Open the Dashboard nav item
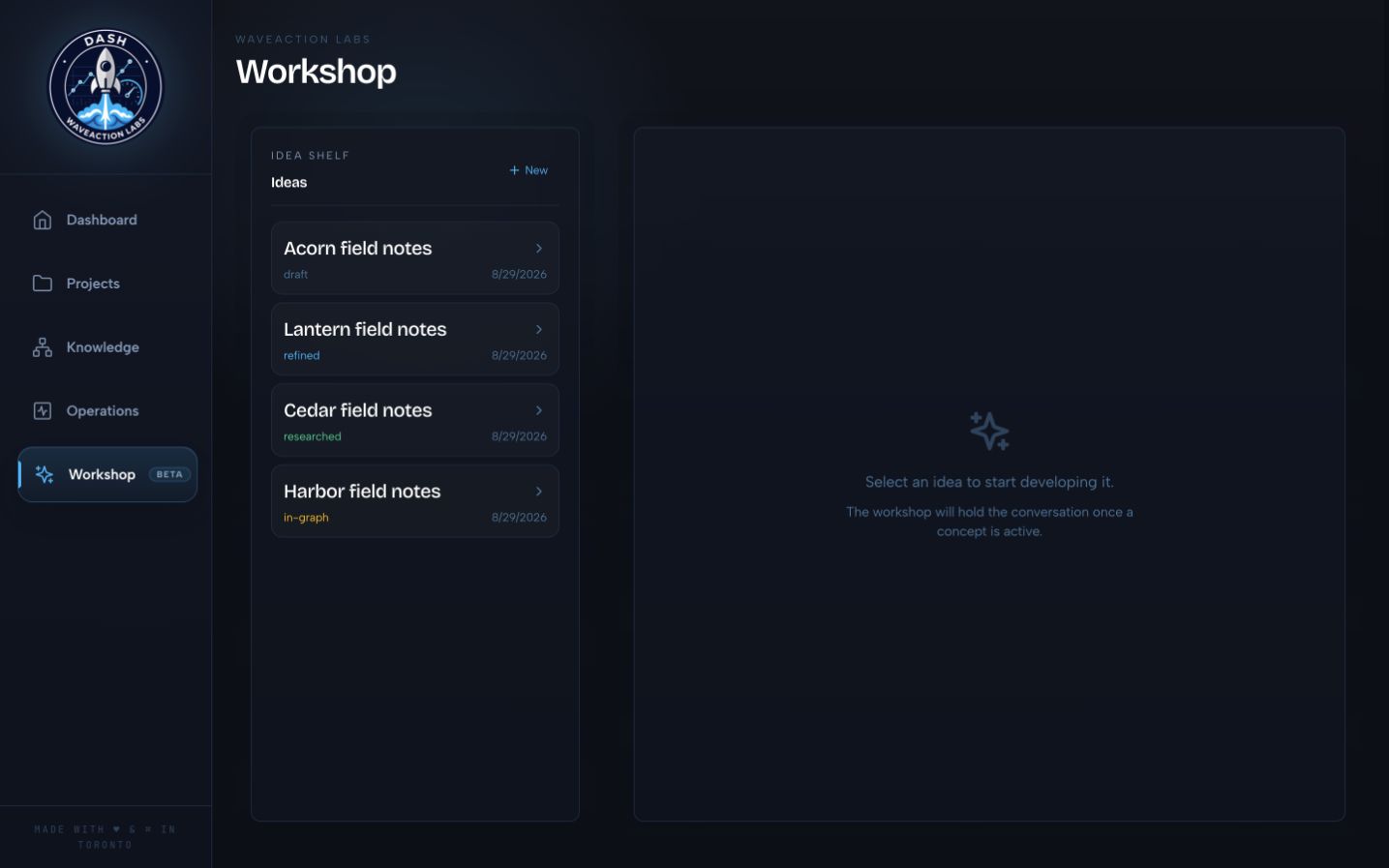Viewport: 1389px width, 868px height. click(107, 220)
